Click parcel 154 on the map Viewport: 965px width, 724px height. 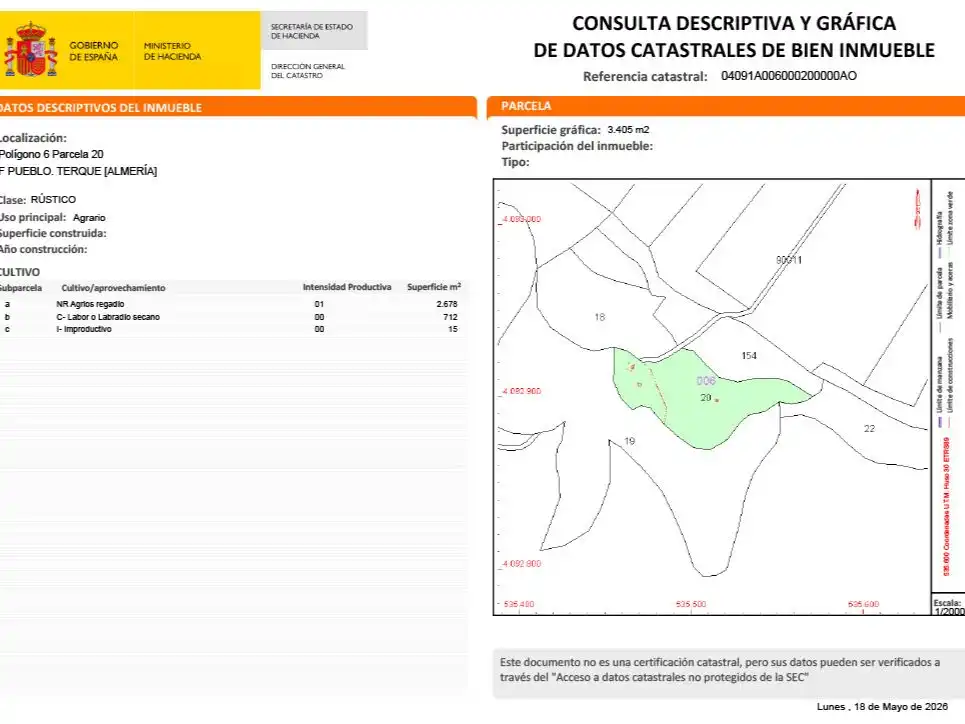(749, 355)
